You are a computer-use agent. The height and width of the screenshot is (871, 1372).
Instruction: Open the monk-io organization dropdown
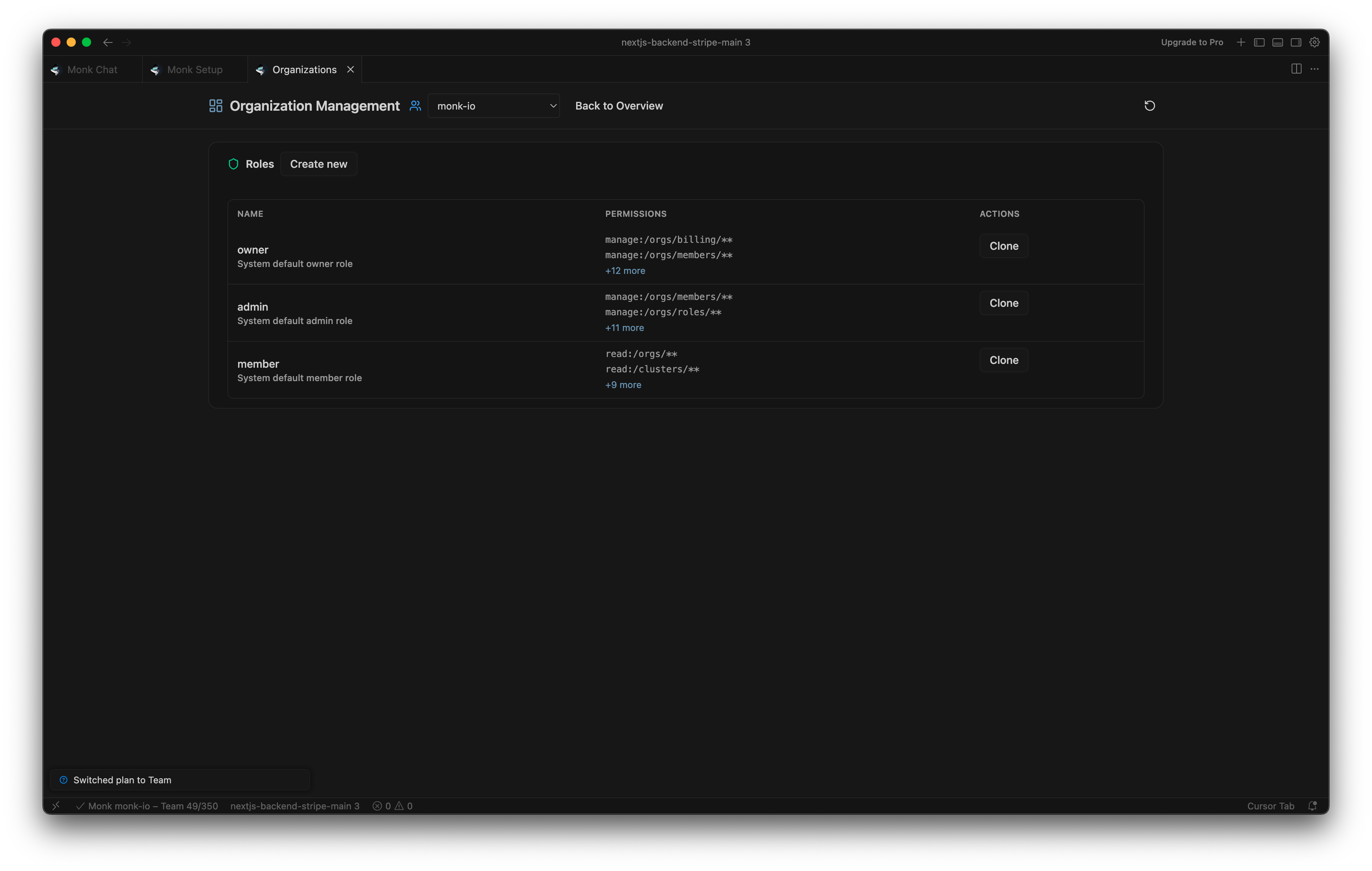pyautogui.click(x=493, y=106)
